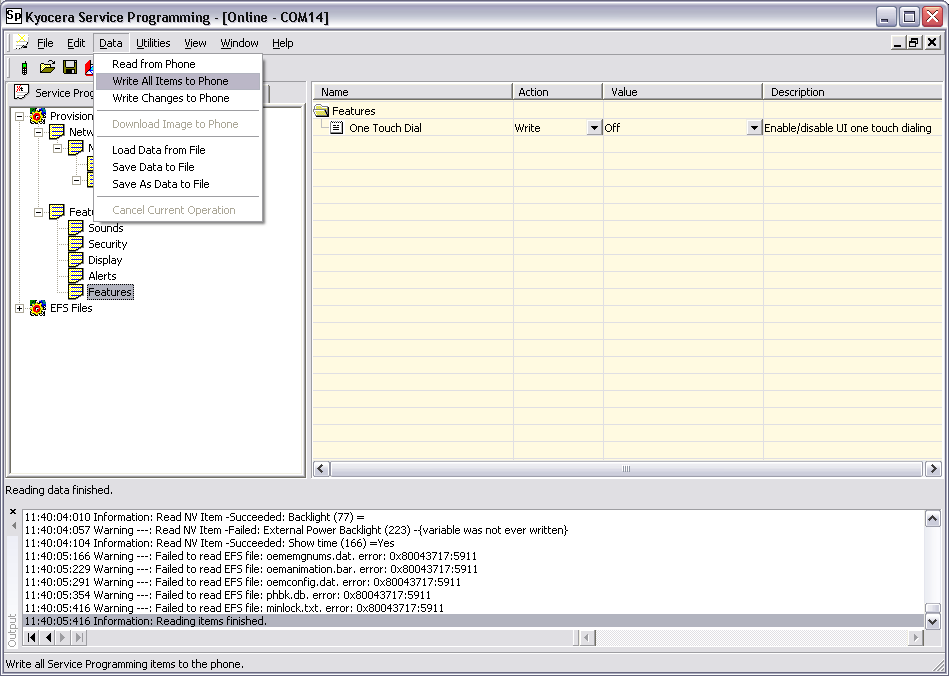Screen dimensions: 949x676
Task: Expand the EFS Files tree node
Action: click(x=20, y=308)
